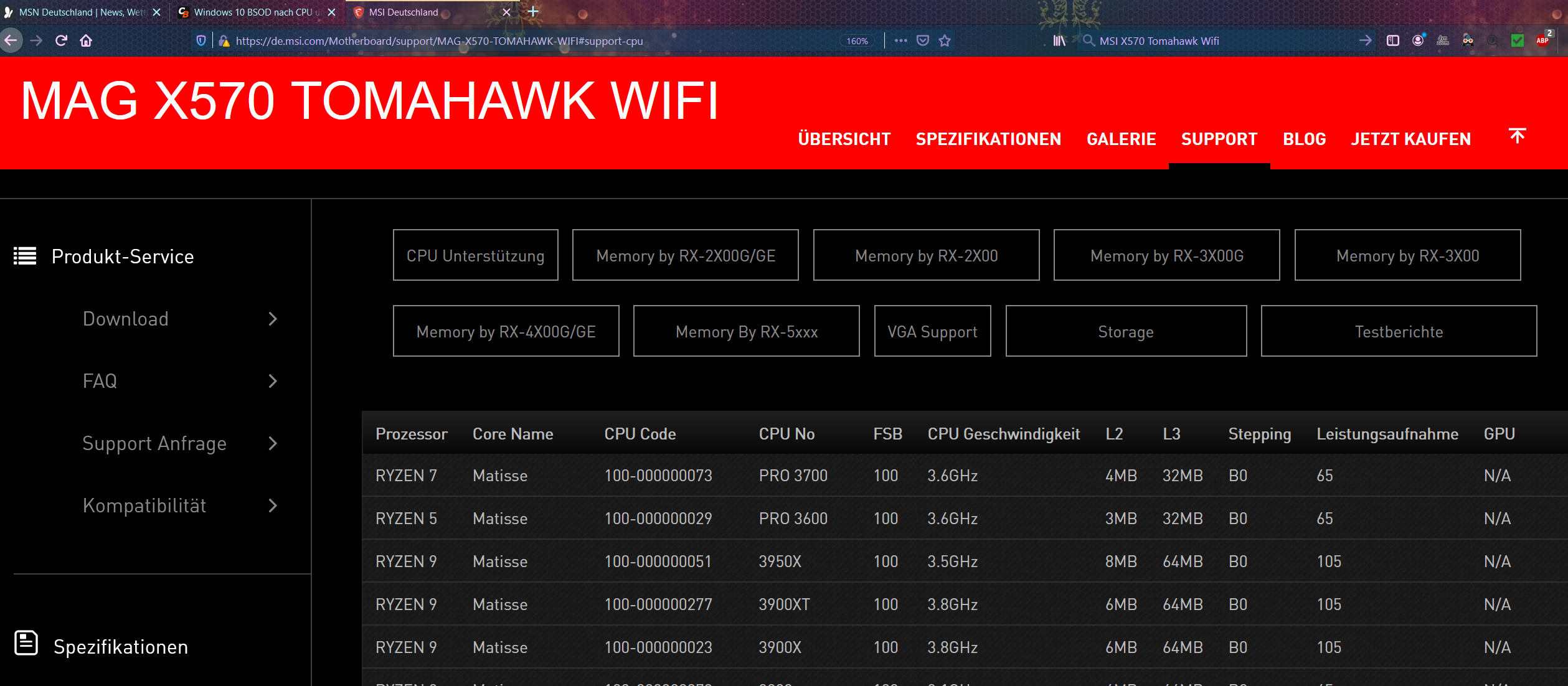Click the VGA Support button
This screenshot has height=686, width=1568.
pos(932,331)
